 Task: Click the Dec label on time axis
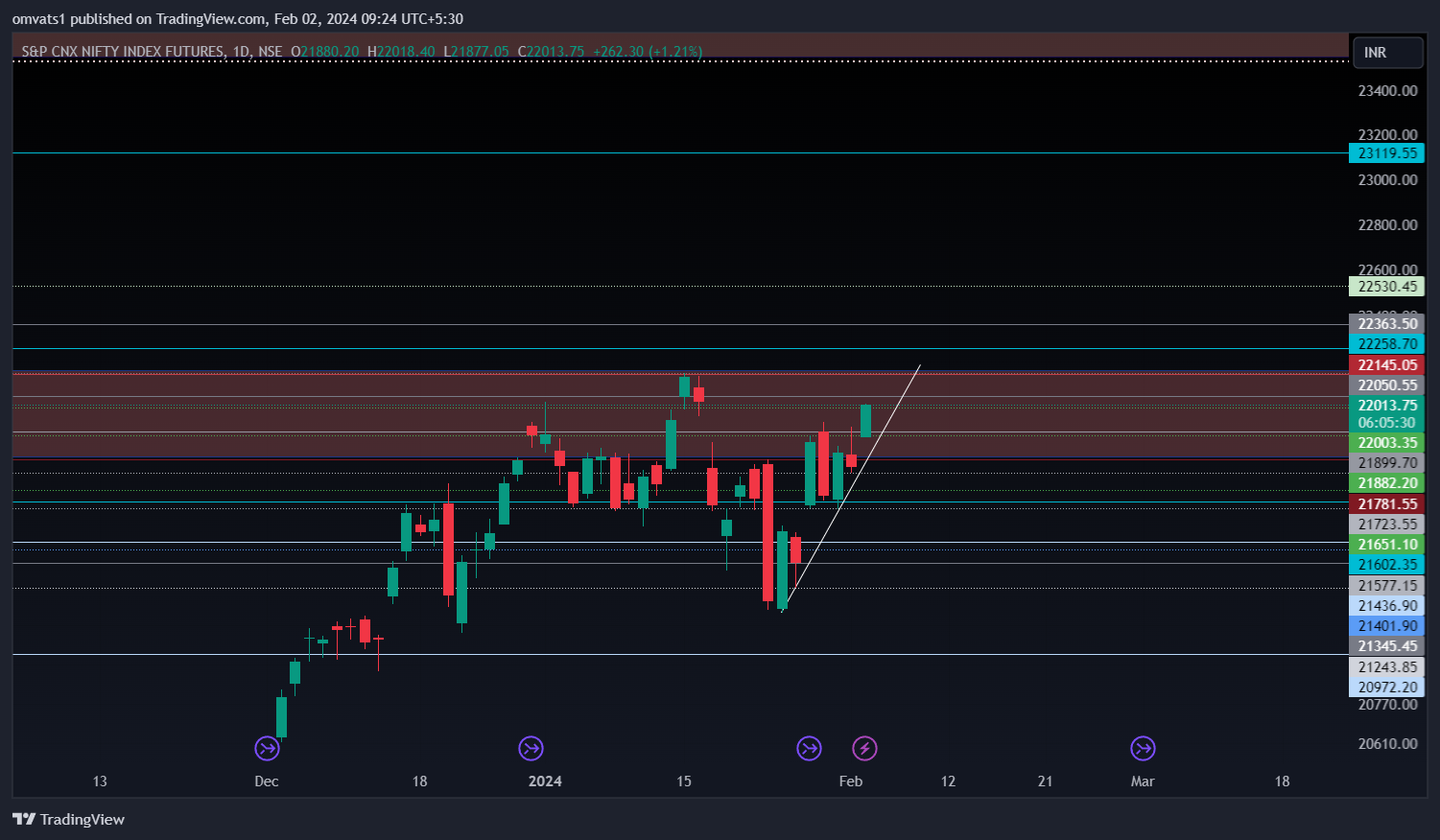[267, 782]
